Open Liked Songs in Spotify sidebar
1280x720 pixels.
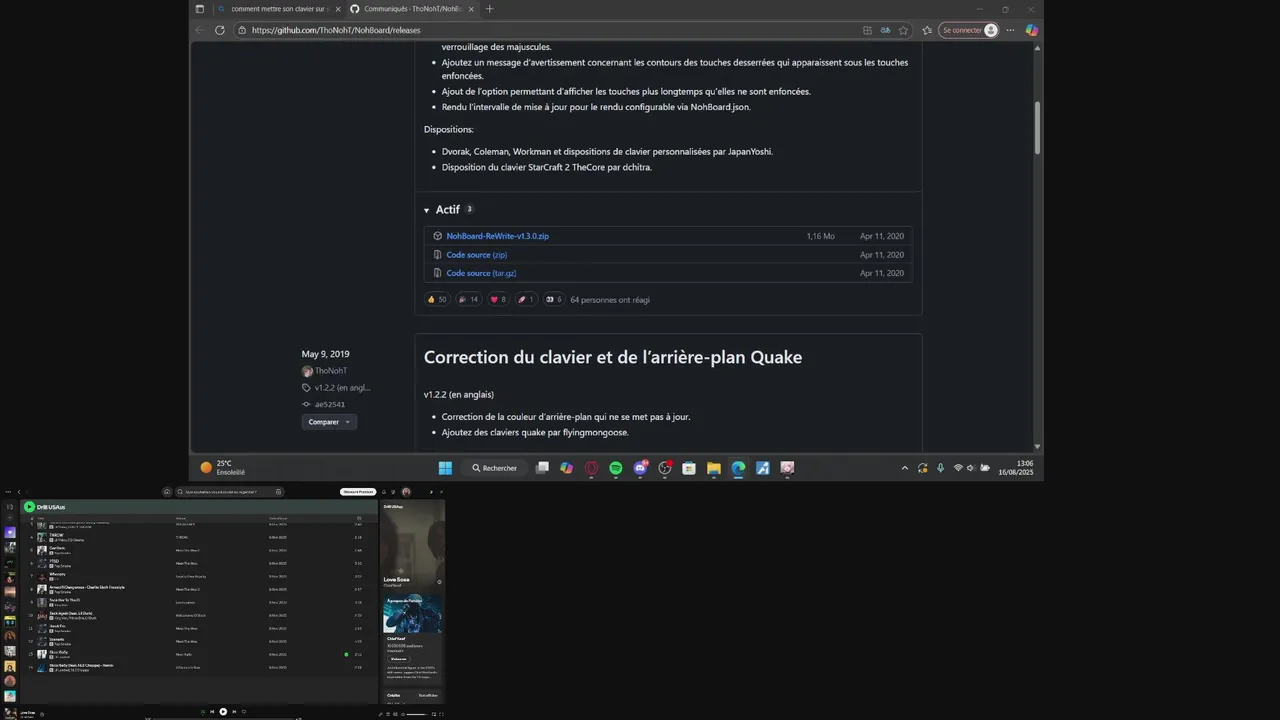click(10, 532)
